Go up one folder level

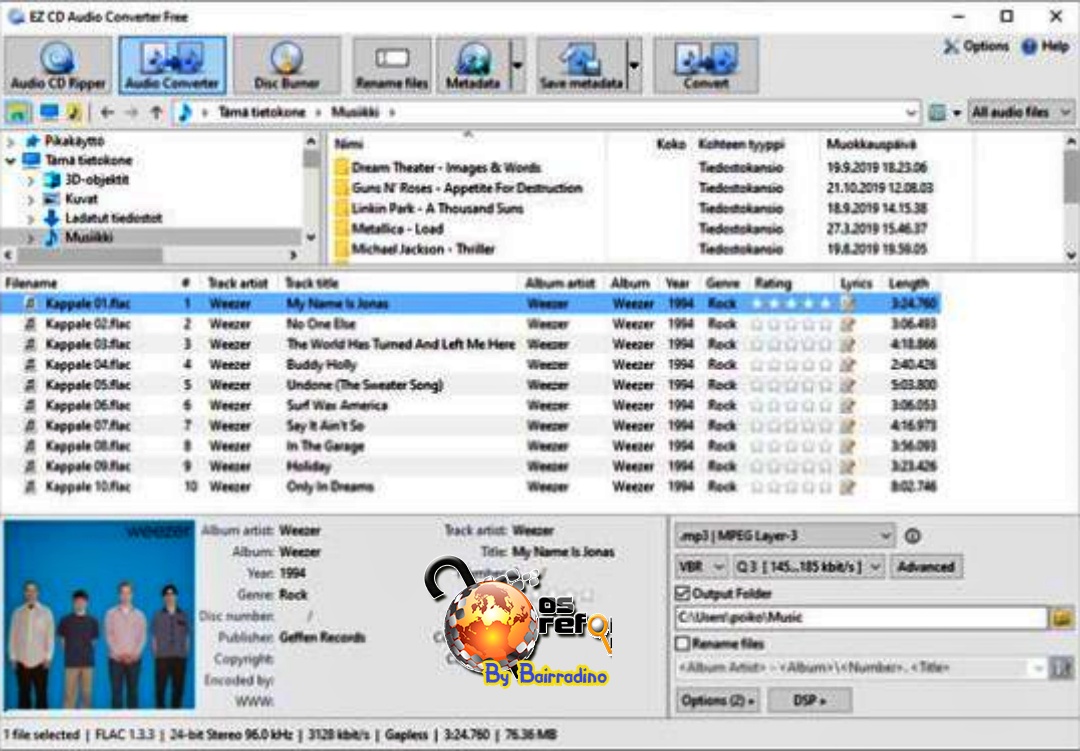(156, 112)
